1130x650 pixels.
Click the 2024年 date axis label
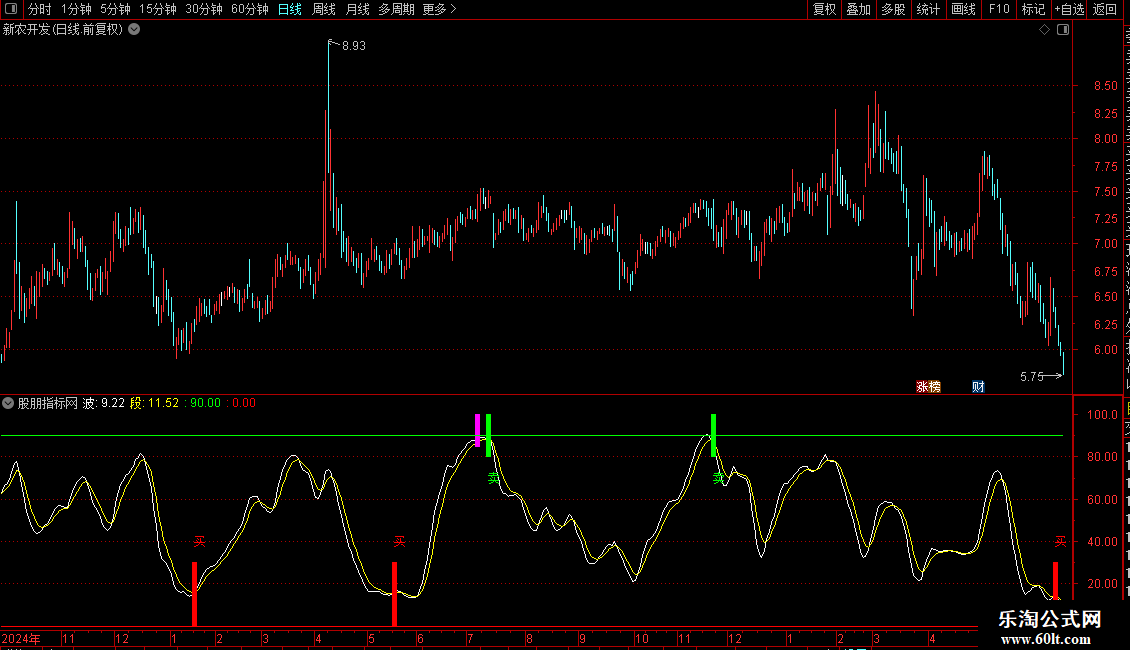tap(21, 639)
